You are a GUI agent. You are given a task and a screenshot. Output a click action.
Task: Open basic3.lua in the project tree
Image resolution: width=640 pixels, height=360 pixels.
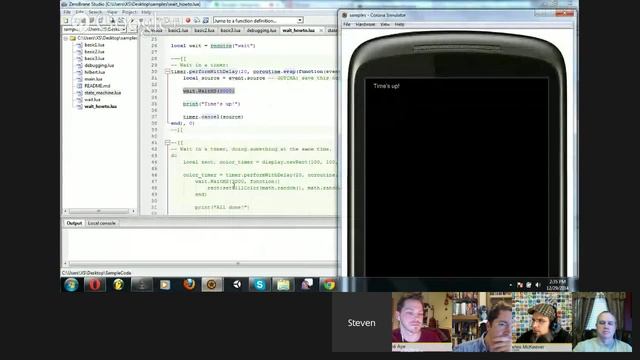[94, 58]
